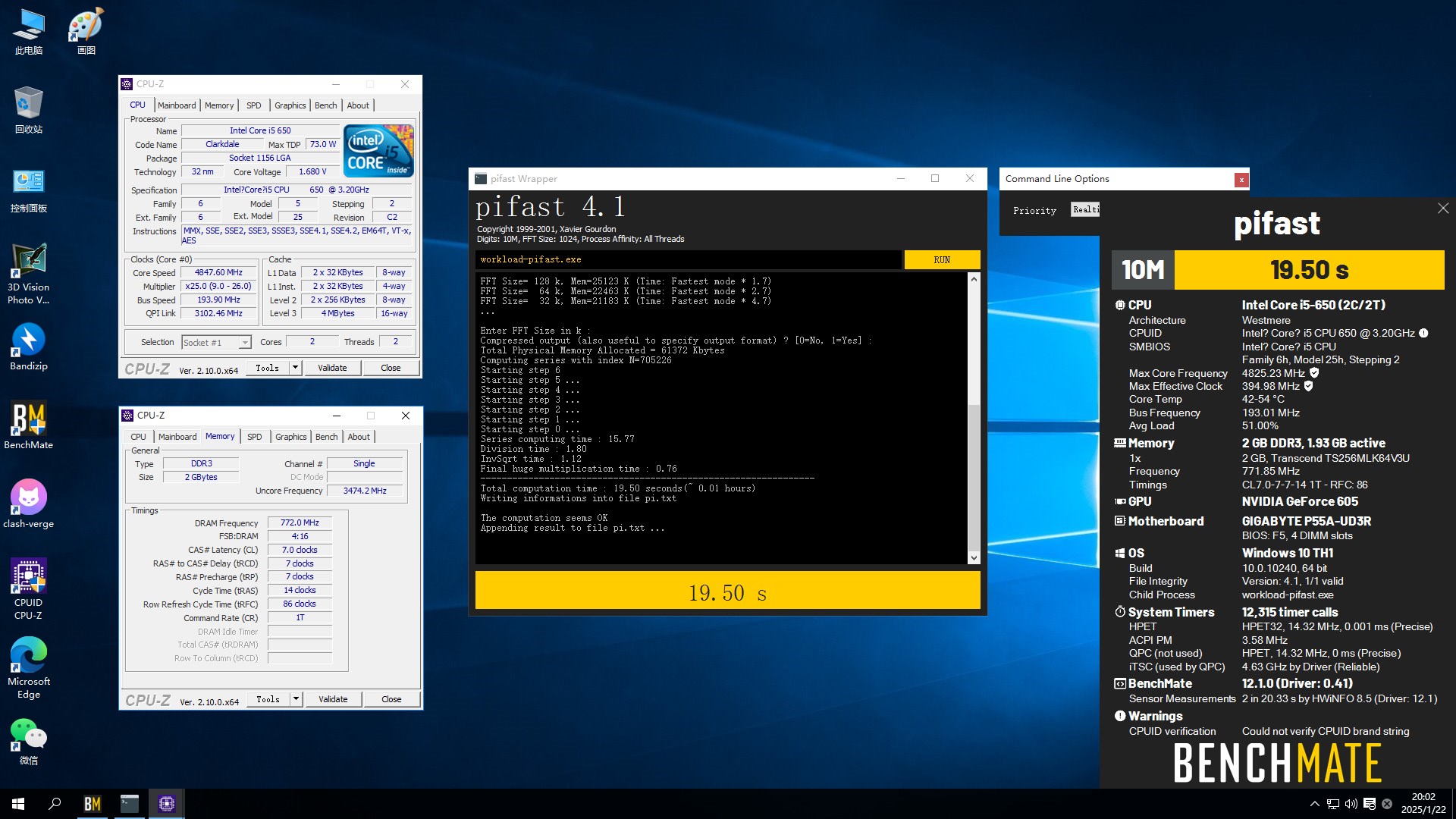Click the pifast Wrapper title bar icon

481,179
